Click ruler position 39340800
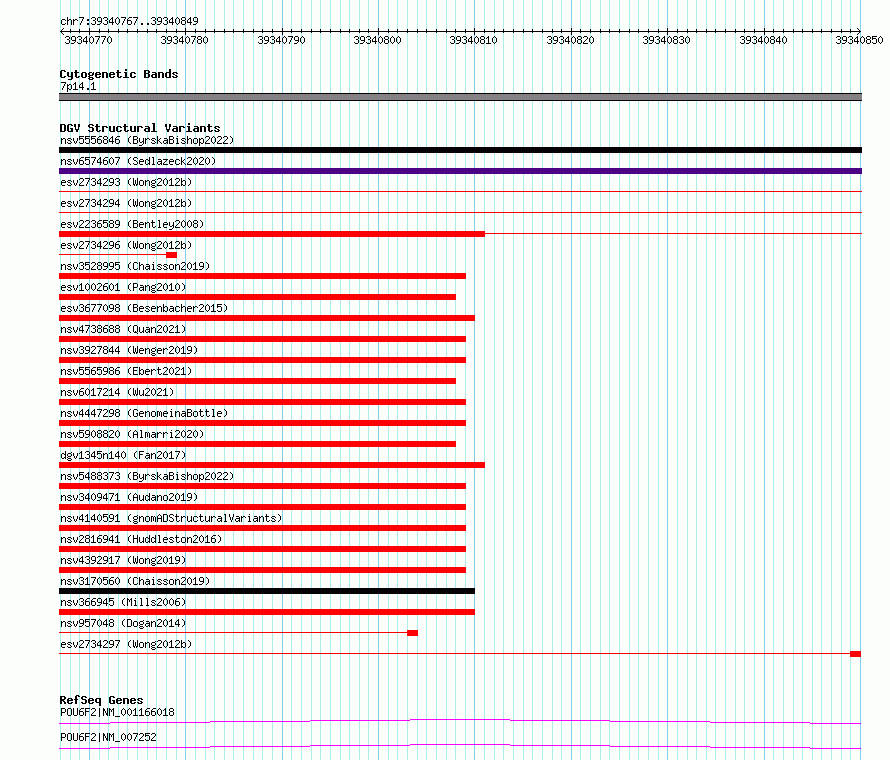The height and width of the screenshot is (760, 890). click(x=377, y=40)
